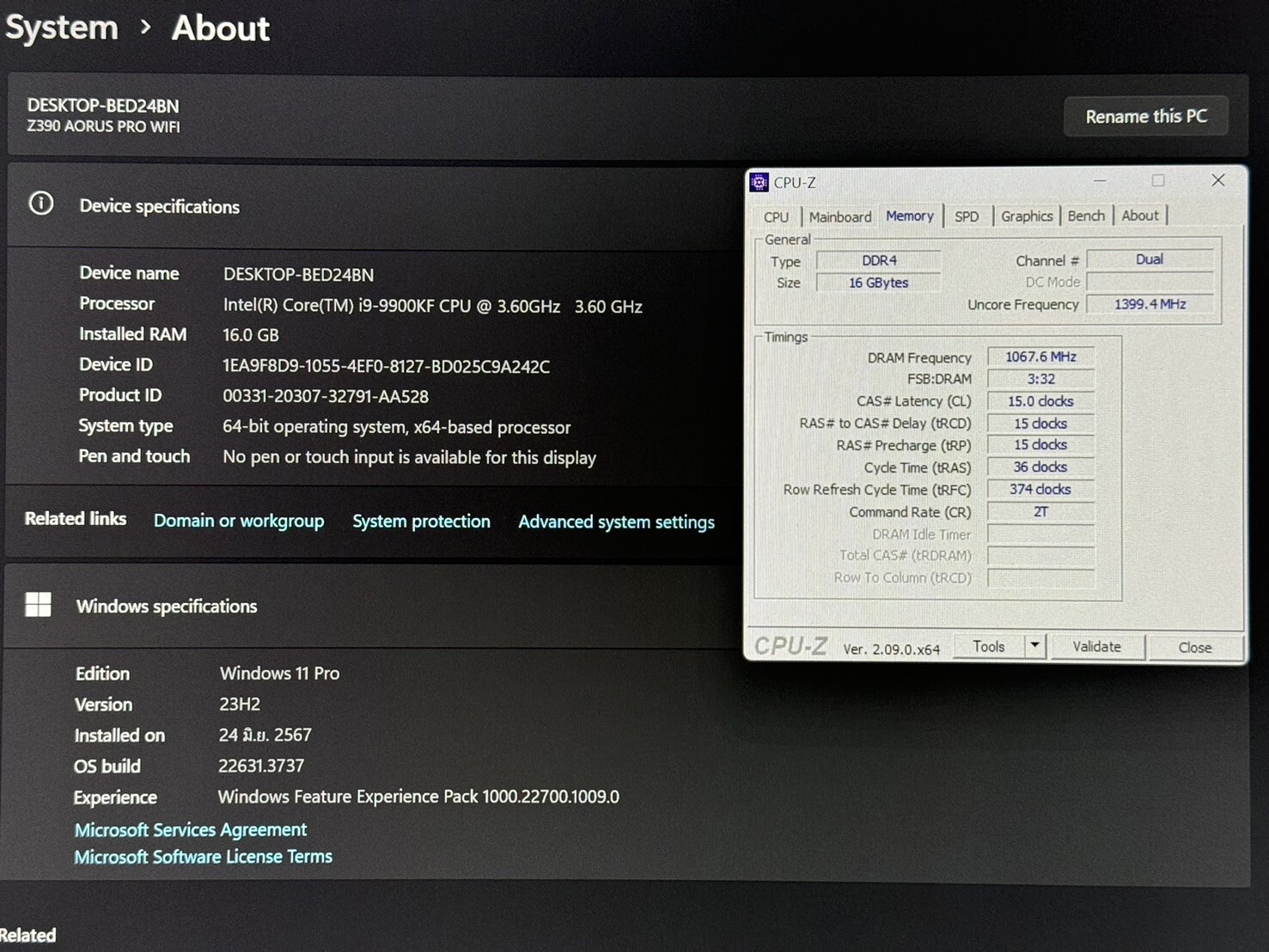
Task: Click the Close button in CPU-Z footer
Action: coord(1194,648)
